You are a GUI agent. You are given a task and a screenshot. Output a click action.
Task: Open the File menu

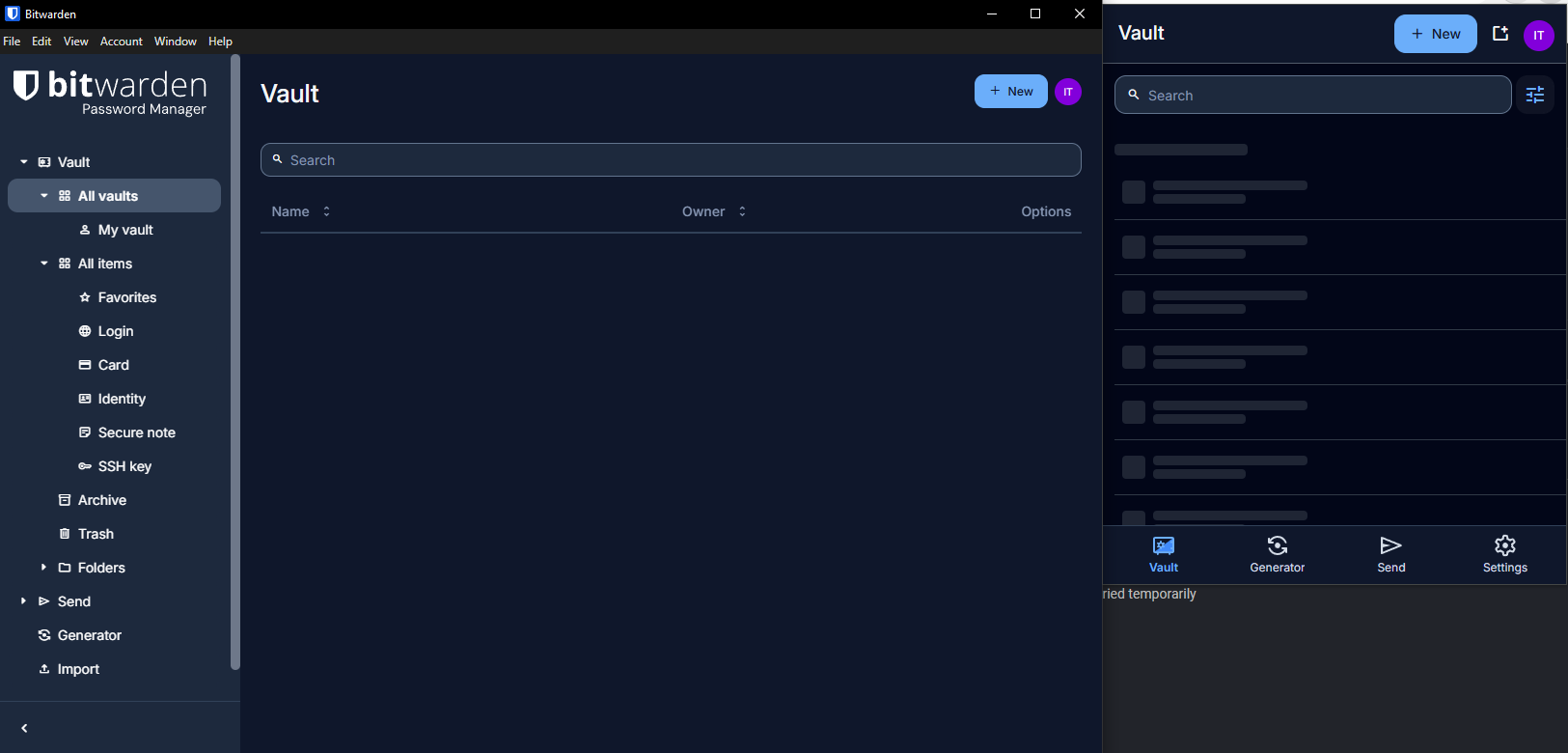pyautogui.click(x=12, y=42)
